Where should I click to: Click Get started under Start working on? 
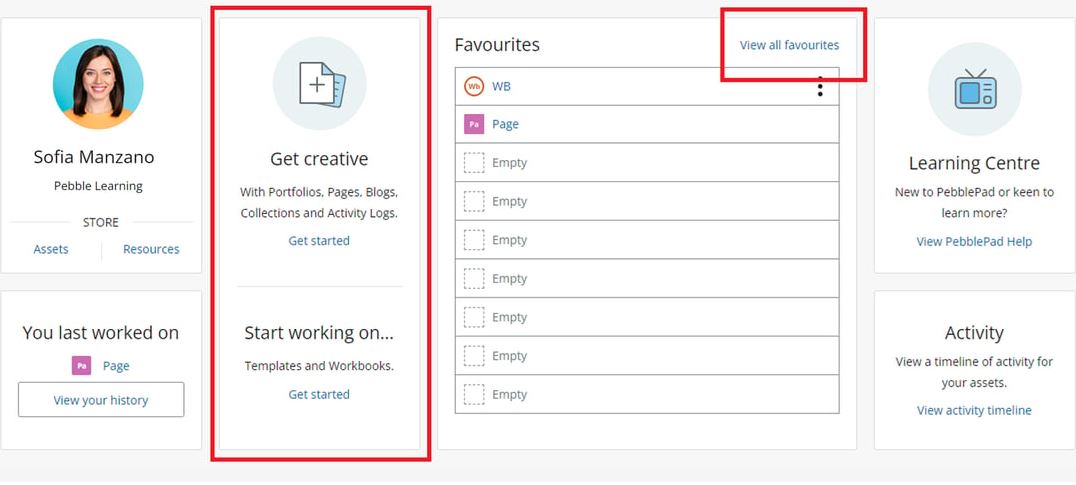tap(318, 394)
